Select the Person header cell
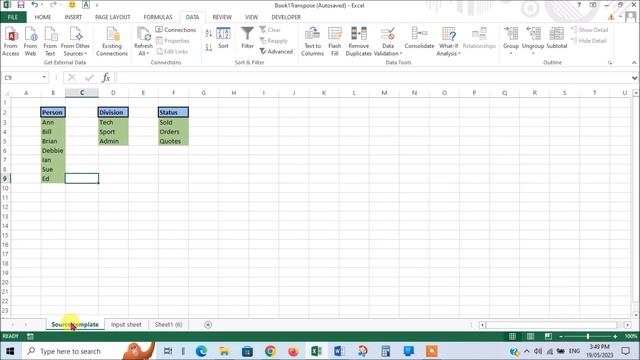 coord(53,112)
